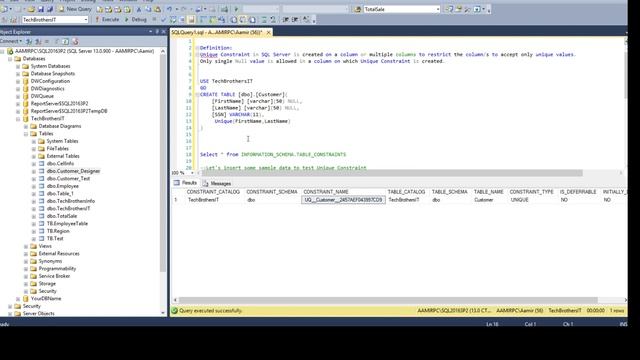The width and height of the screenshot is (640, 360).
Task: Switch output to Results to File
Action: 252,19
